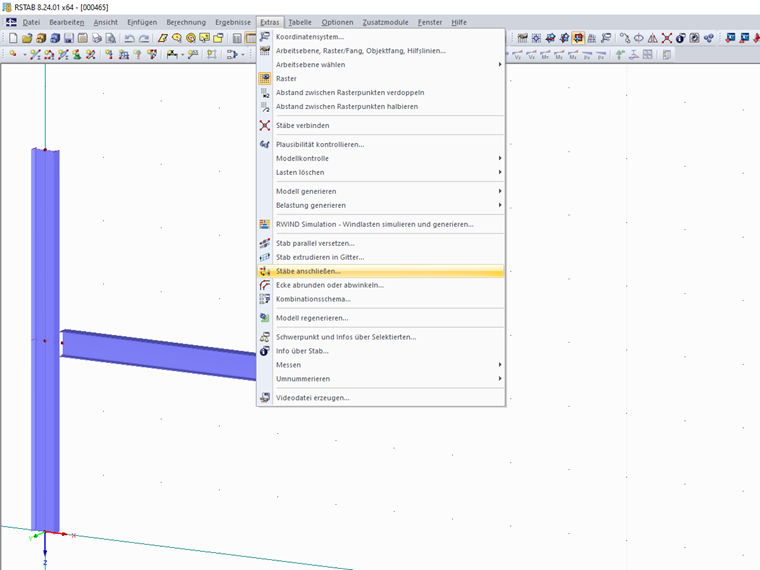Open the Hilfe menu
The image size is (760, 570).
(x=459, y=22)
